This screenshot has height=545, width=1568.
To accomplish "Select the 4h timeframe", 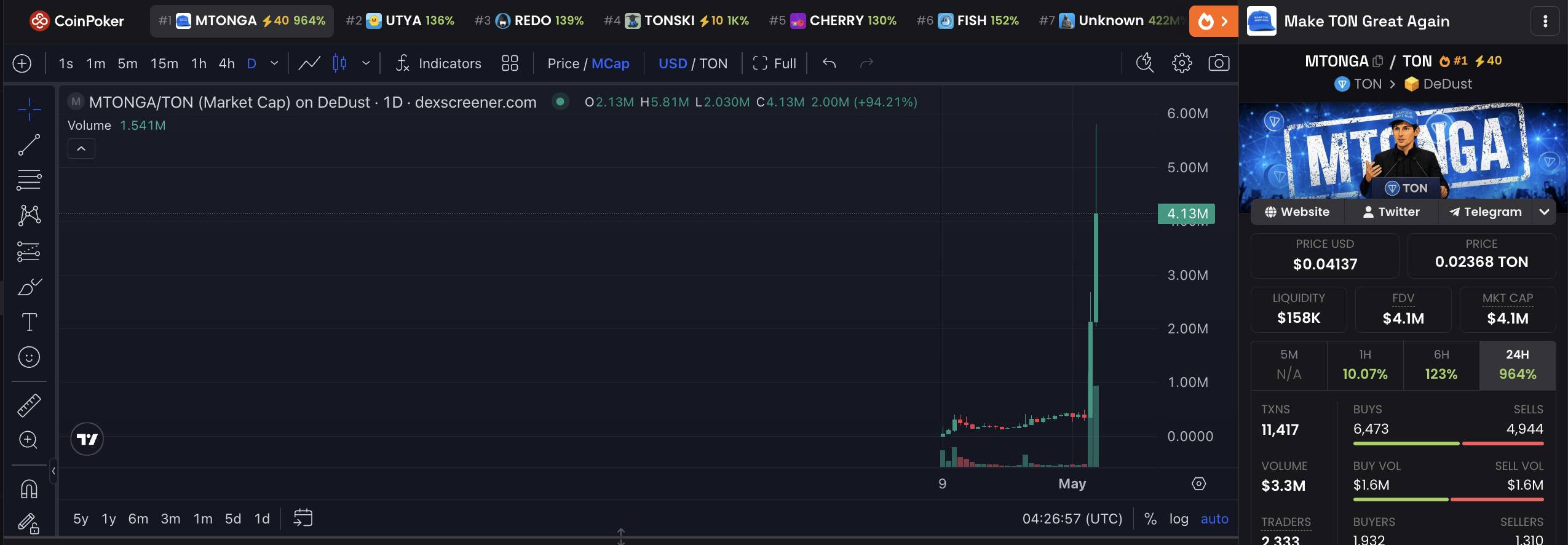I will pyautogui.click(x=226, y=63).
